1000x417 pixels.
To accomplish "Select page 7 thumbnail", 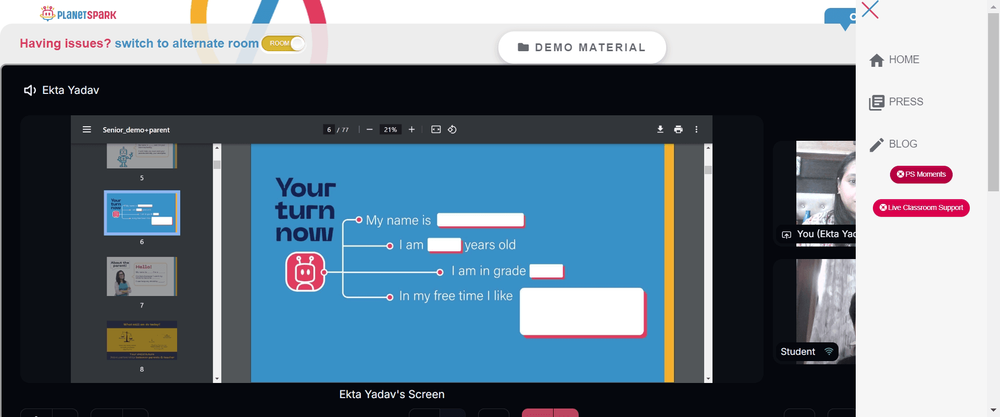I will [142, 276].
